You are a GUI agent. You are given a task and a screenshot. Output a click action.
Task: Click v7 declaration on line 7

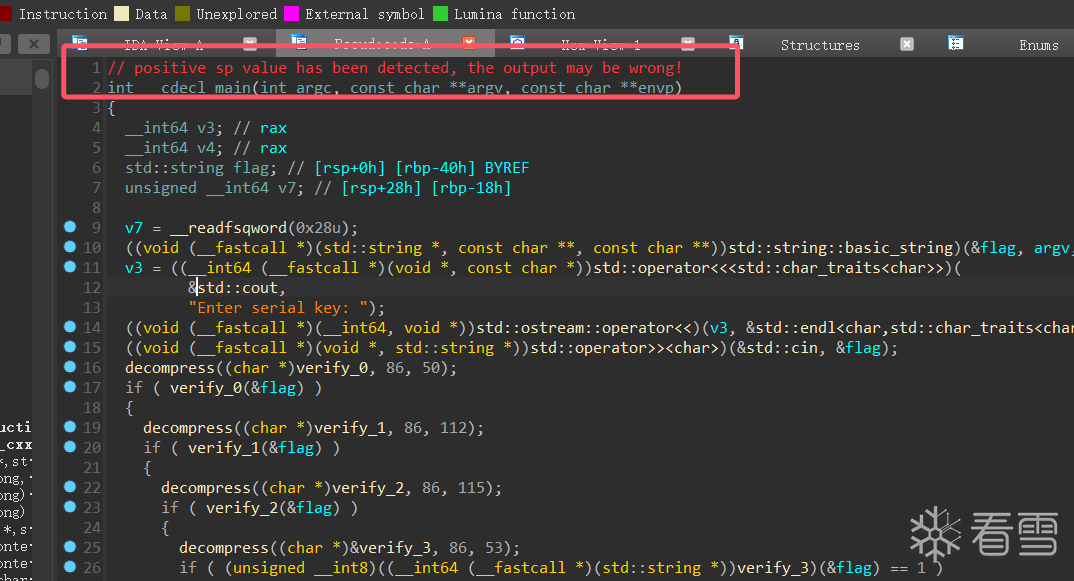pyautogui.click(x=214, y=188)
